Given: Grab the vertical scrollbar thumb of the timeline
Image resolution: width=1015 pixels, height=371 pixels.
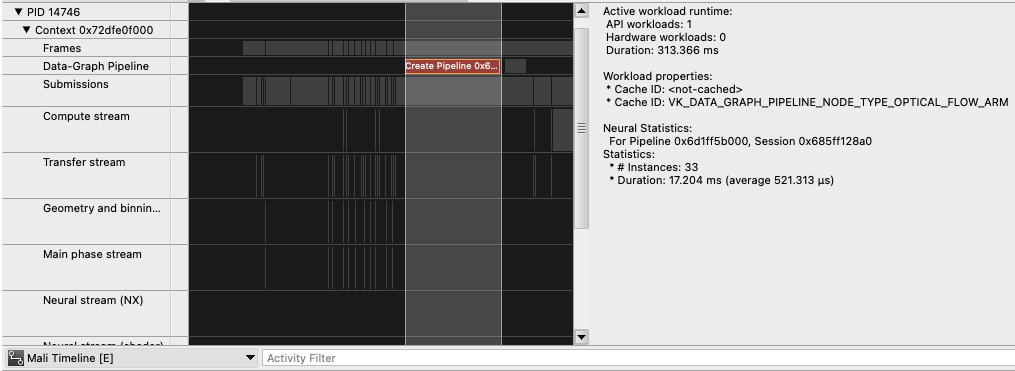Looking at the screenshot, I should tap(581, 128).
